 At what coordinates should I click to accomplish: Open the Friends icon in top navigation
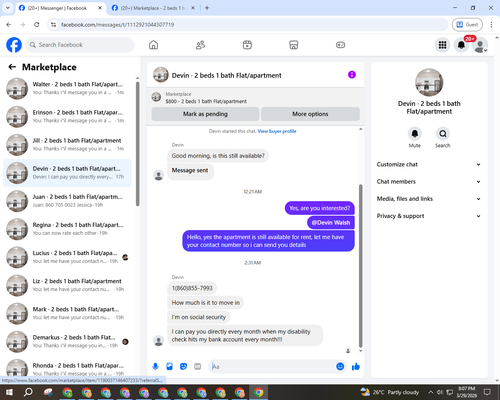[x=200, y=45]
